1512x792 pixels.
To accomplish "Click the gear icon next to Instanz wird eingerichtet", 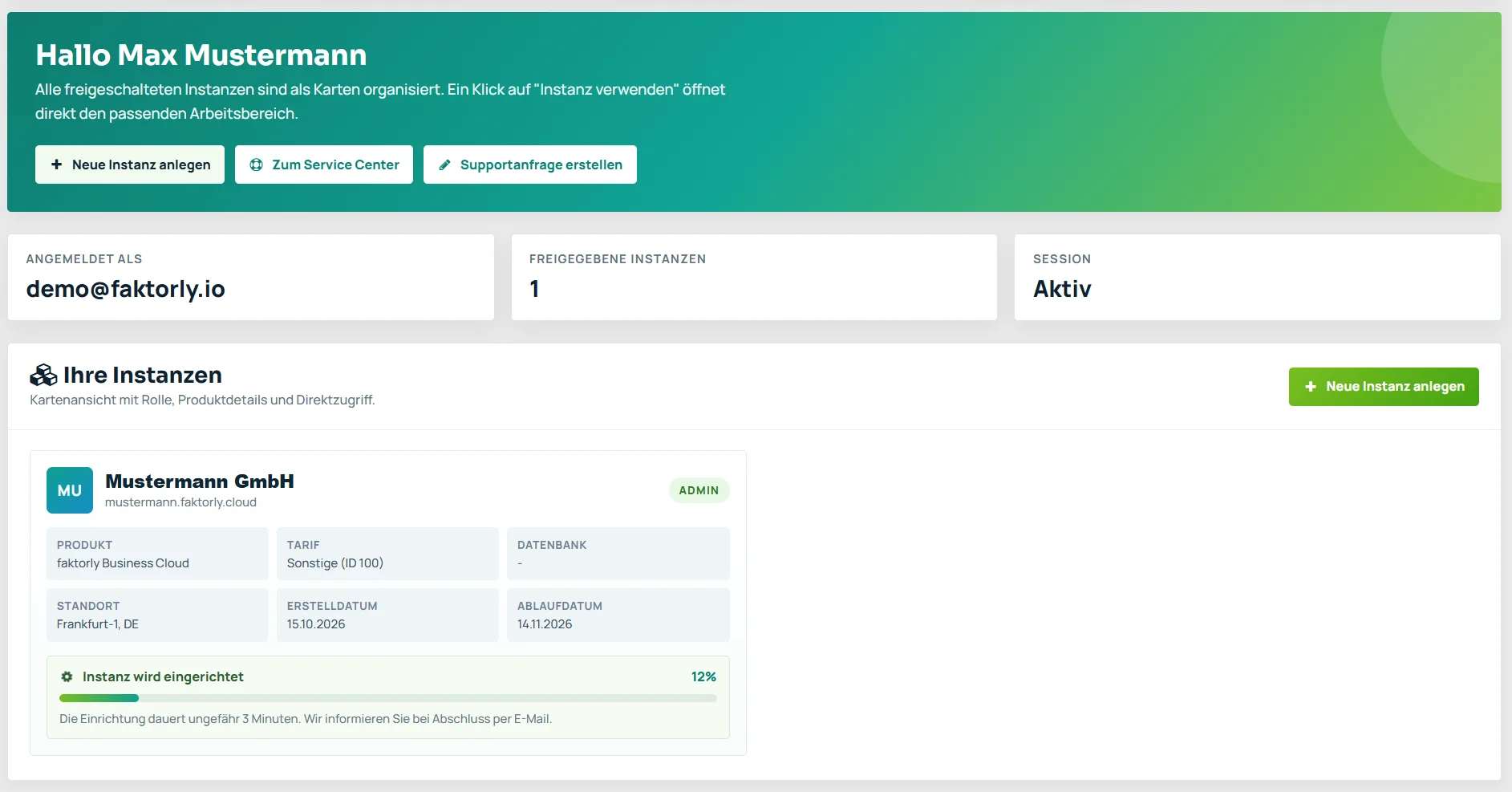I will pos(67,676).
